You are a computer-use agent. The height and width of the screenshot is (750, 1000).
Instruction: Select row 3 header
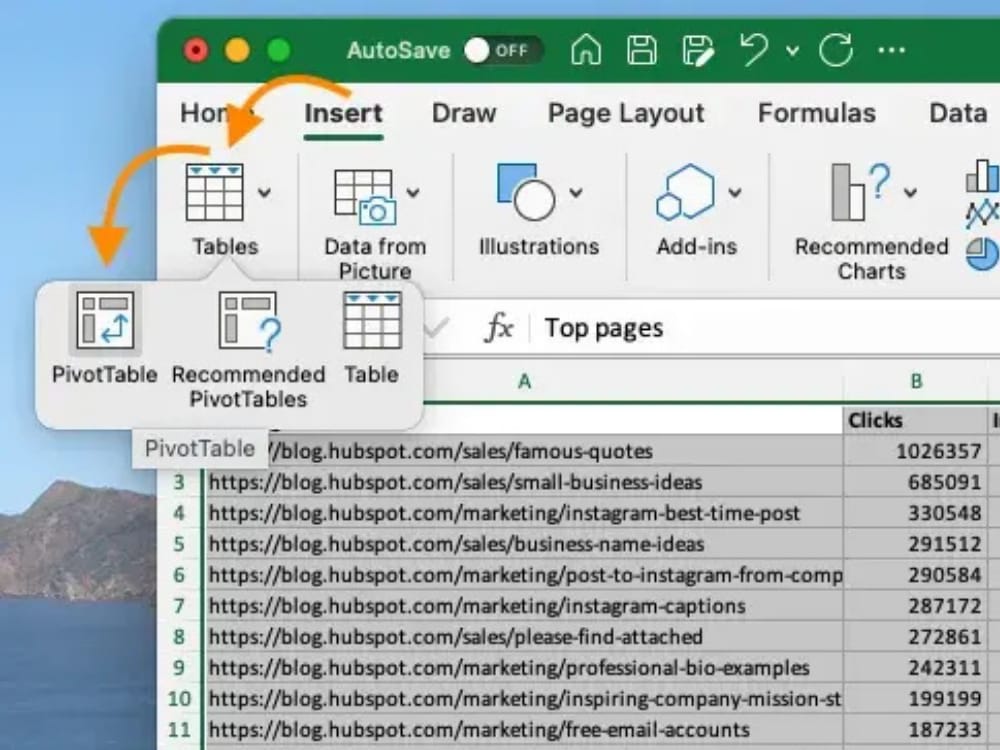tap(179, 482)
